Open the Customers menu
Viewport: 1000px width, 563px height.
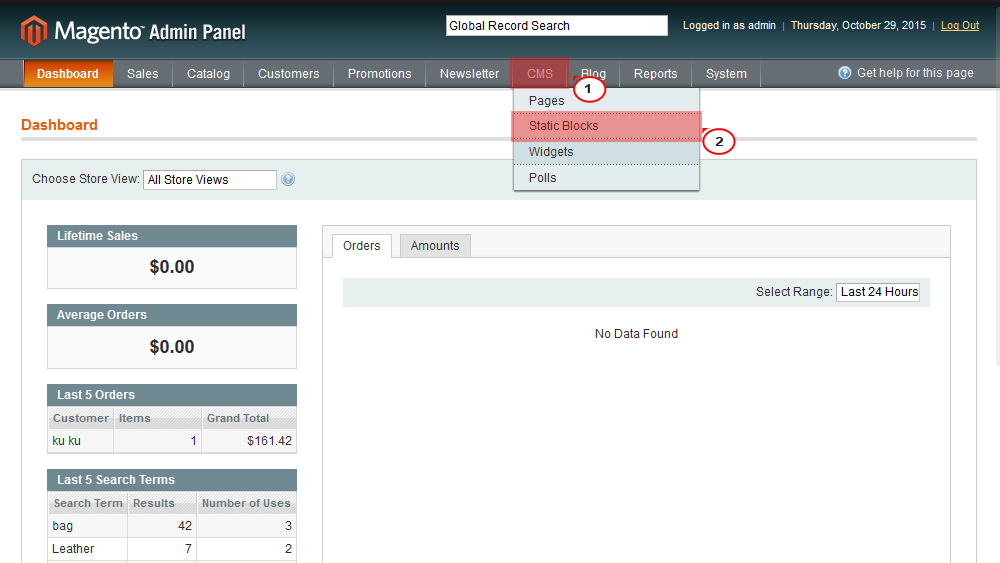click(x=288, y=74)
